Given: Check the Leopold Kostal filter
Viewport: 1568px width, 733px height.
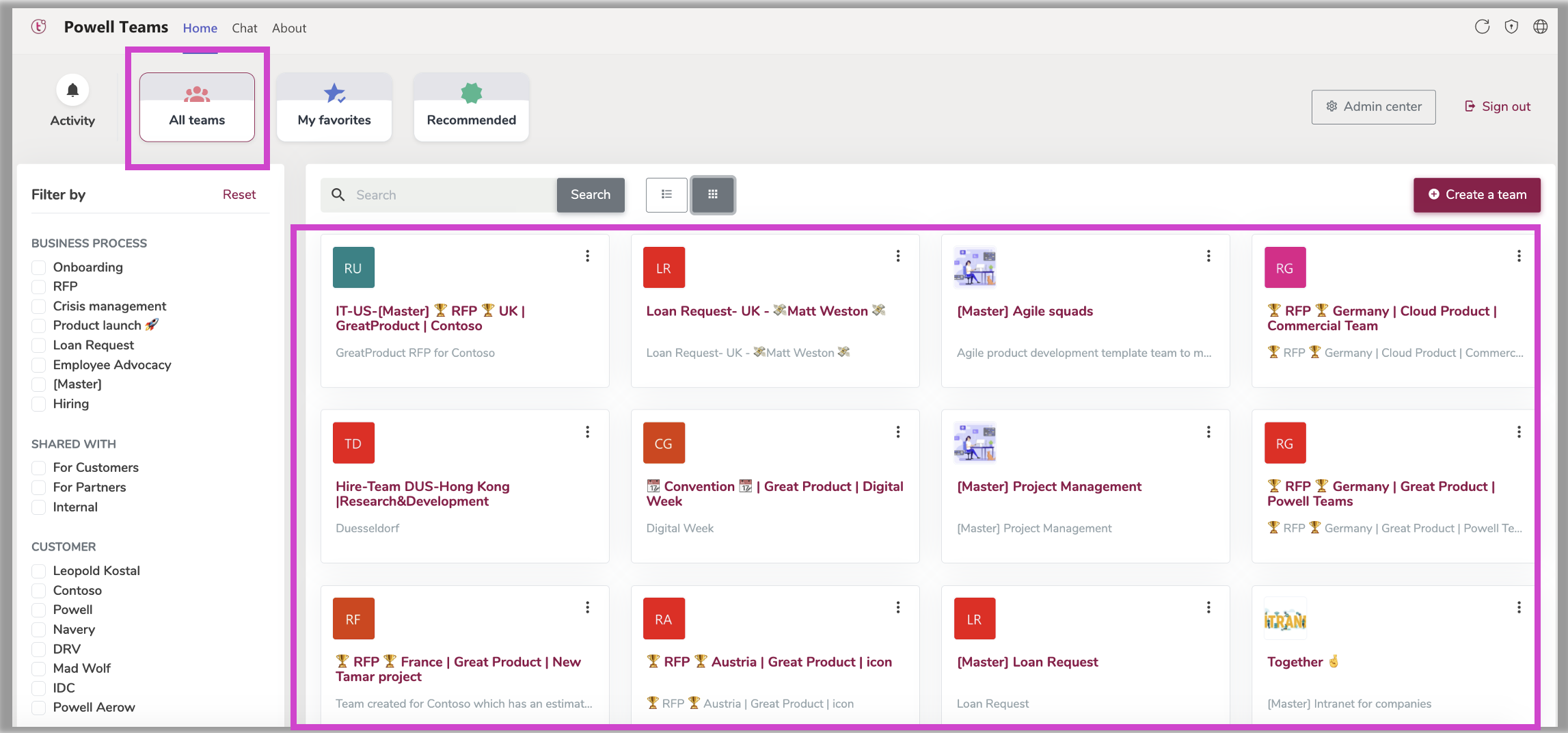Looking at the screenshot, I should (39, 571).
